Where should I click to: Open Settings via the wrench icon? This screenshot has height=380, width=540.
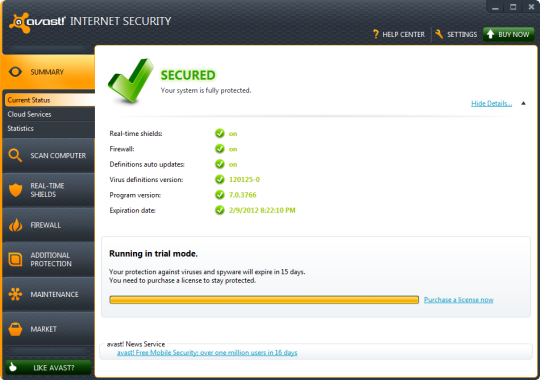439,34
